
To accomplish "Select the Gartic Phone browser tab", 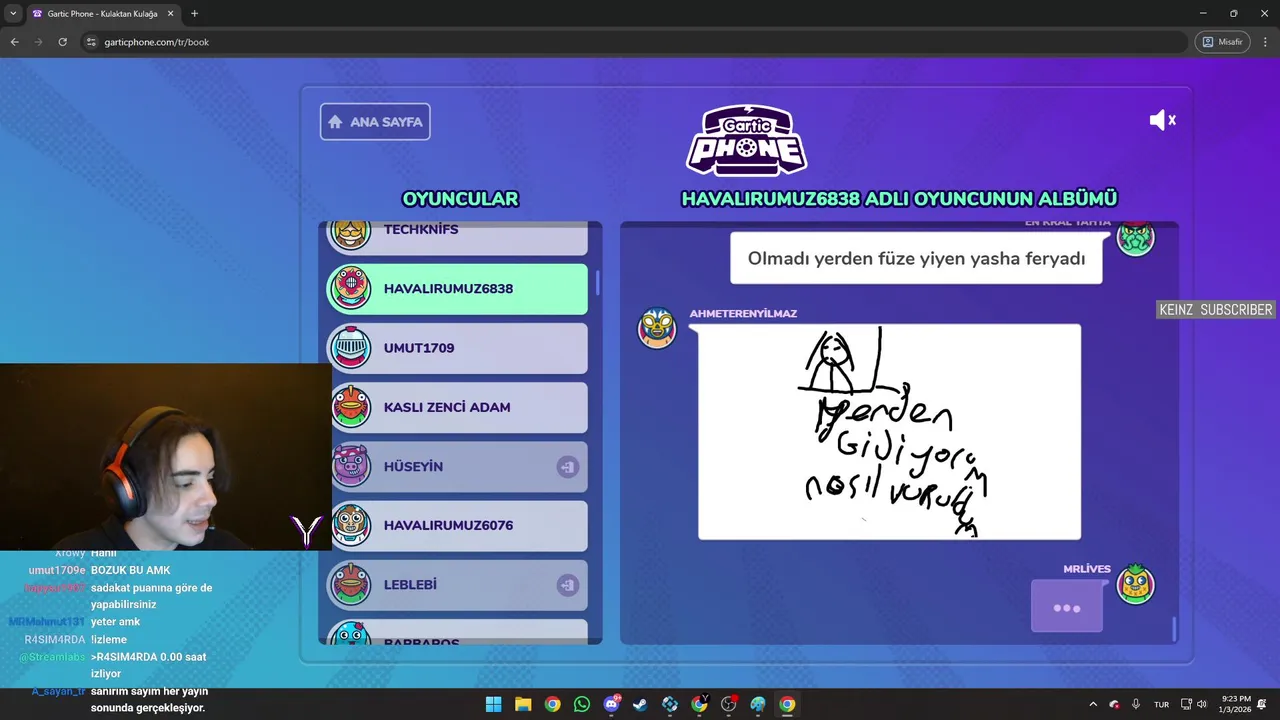I will [102, 14].
